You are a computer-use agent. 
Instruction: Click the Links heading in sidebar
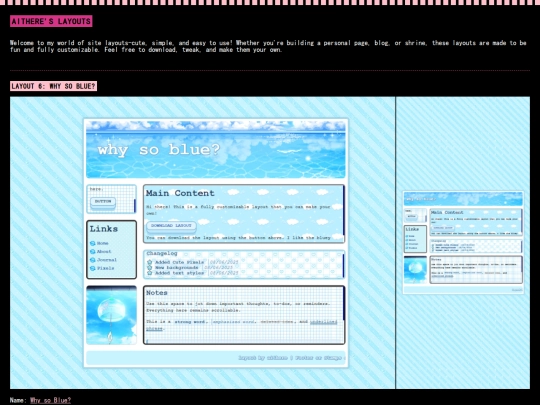(104, 229)
